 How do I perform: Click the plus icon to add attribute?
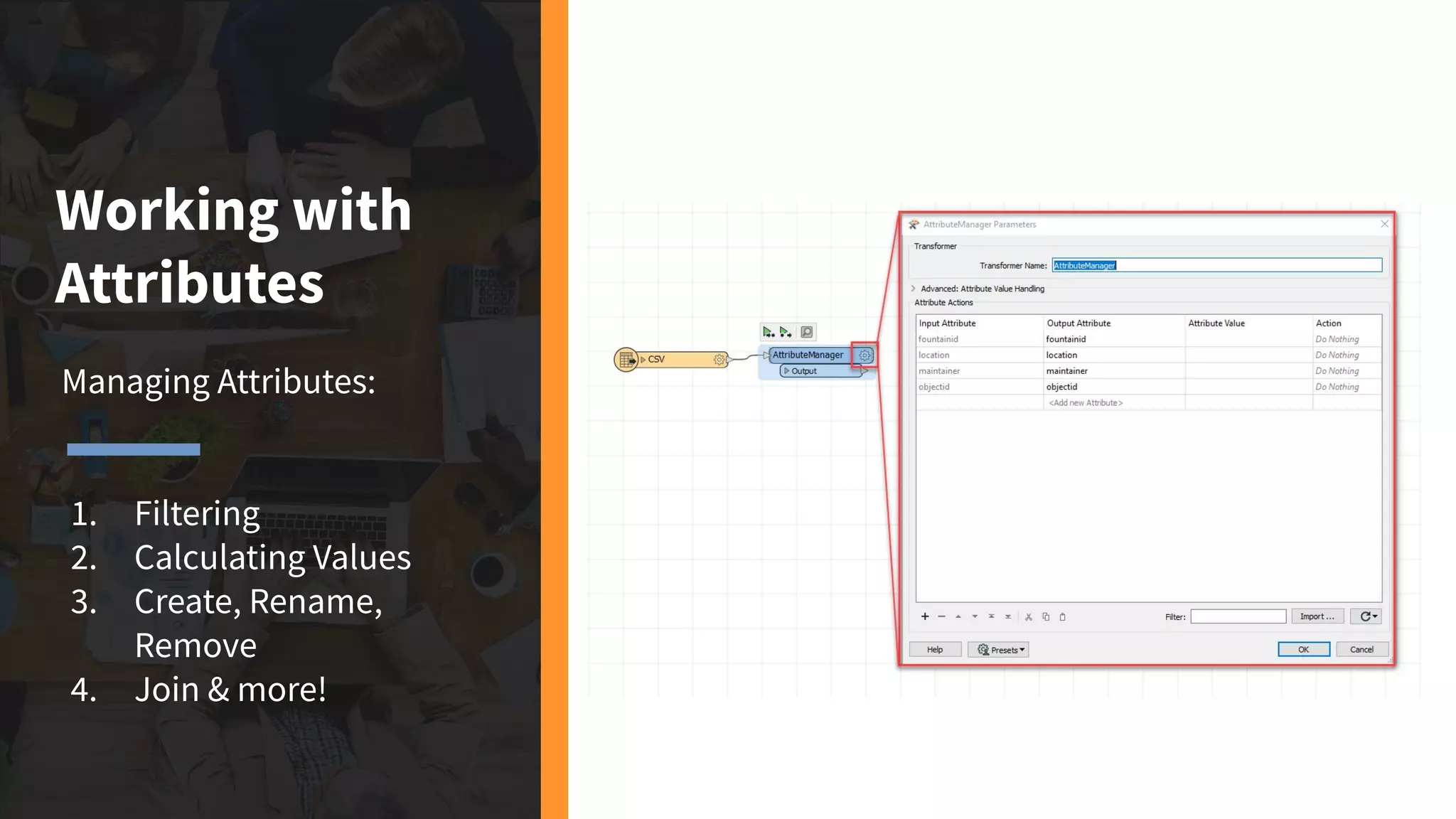click(x=925, y=616)
